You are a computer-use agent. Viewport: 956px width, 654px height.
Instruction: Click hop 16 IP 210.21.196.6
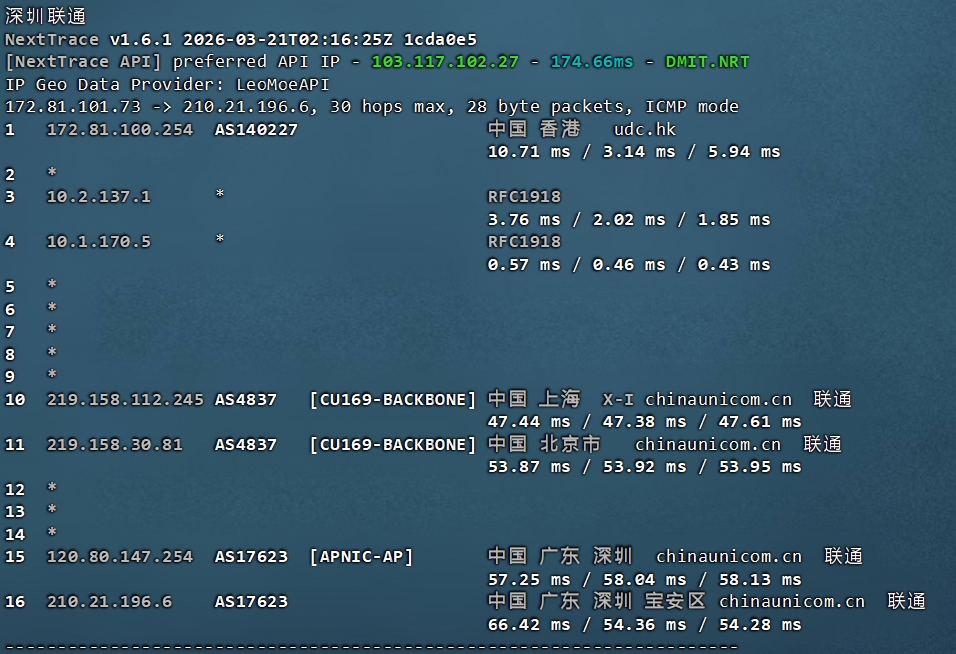pyautogui.click(x=109, y=602)
